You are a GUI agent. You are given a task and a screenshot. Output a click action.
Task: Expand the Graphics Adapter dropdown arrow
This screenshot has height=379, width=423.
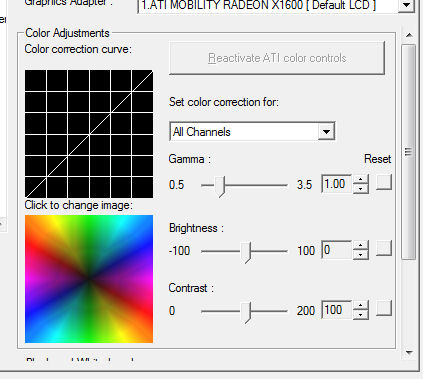click(x=406, y=5)
